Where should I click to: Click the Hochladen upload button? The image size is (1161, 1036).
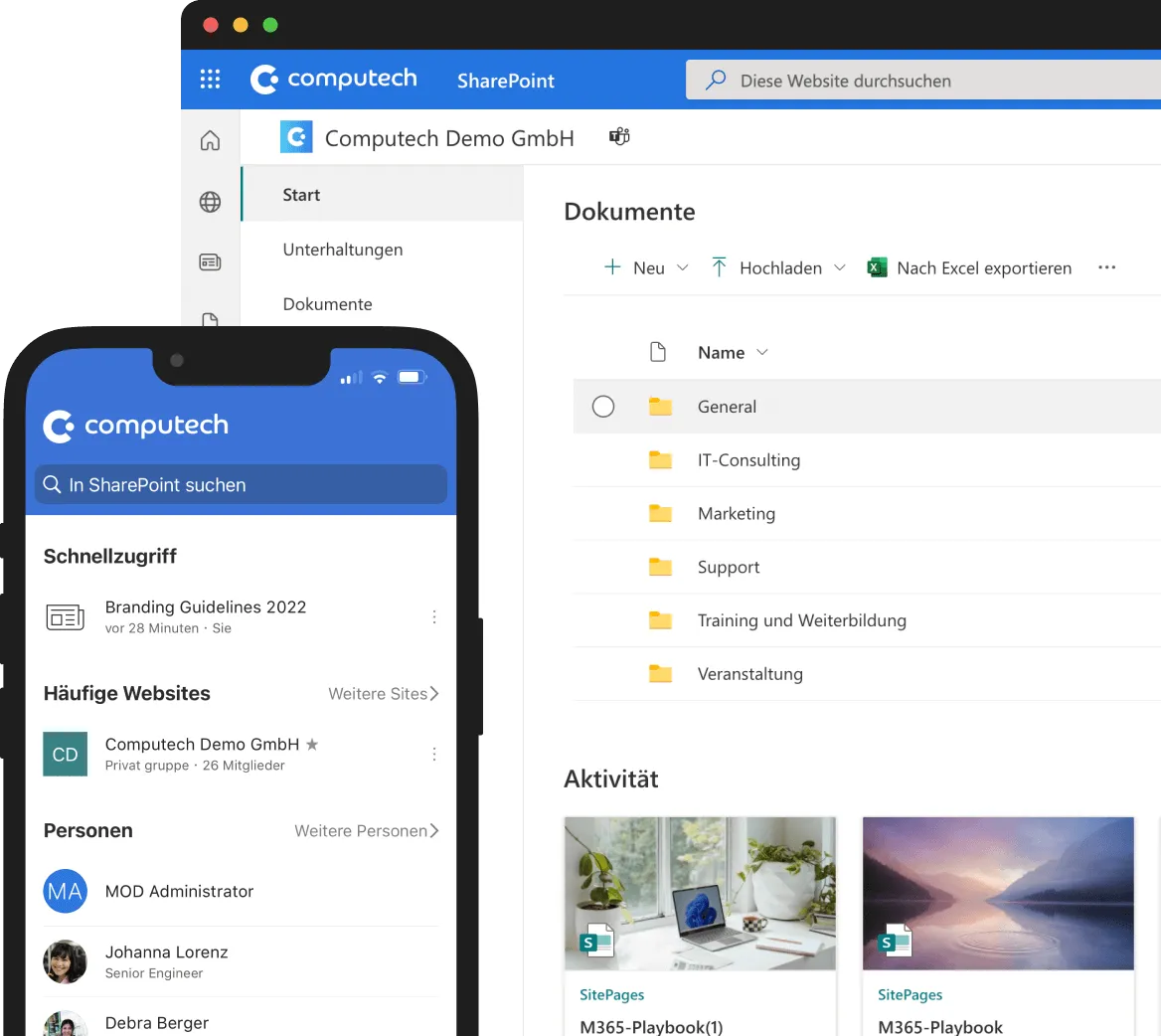766,267
